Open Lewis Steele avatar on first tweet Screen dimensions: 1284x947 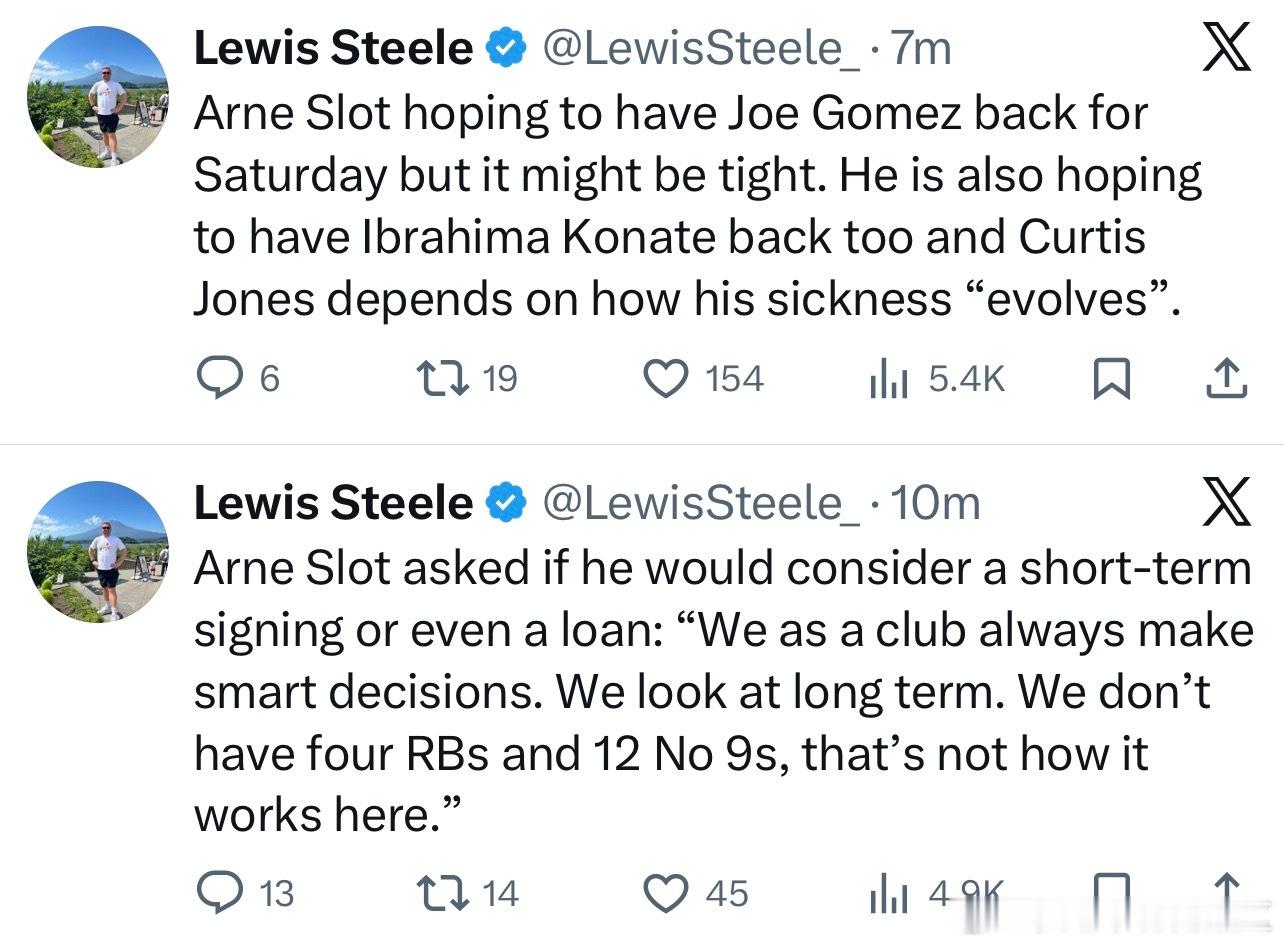pyautogui.click(x=98, y=97)
